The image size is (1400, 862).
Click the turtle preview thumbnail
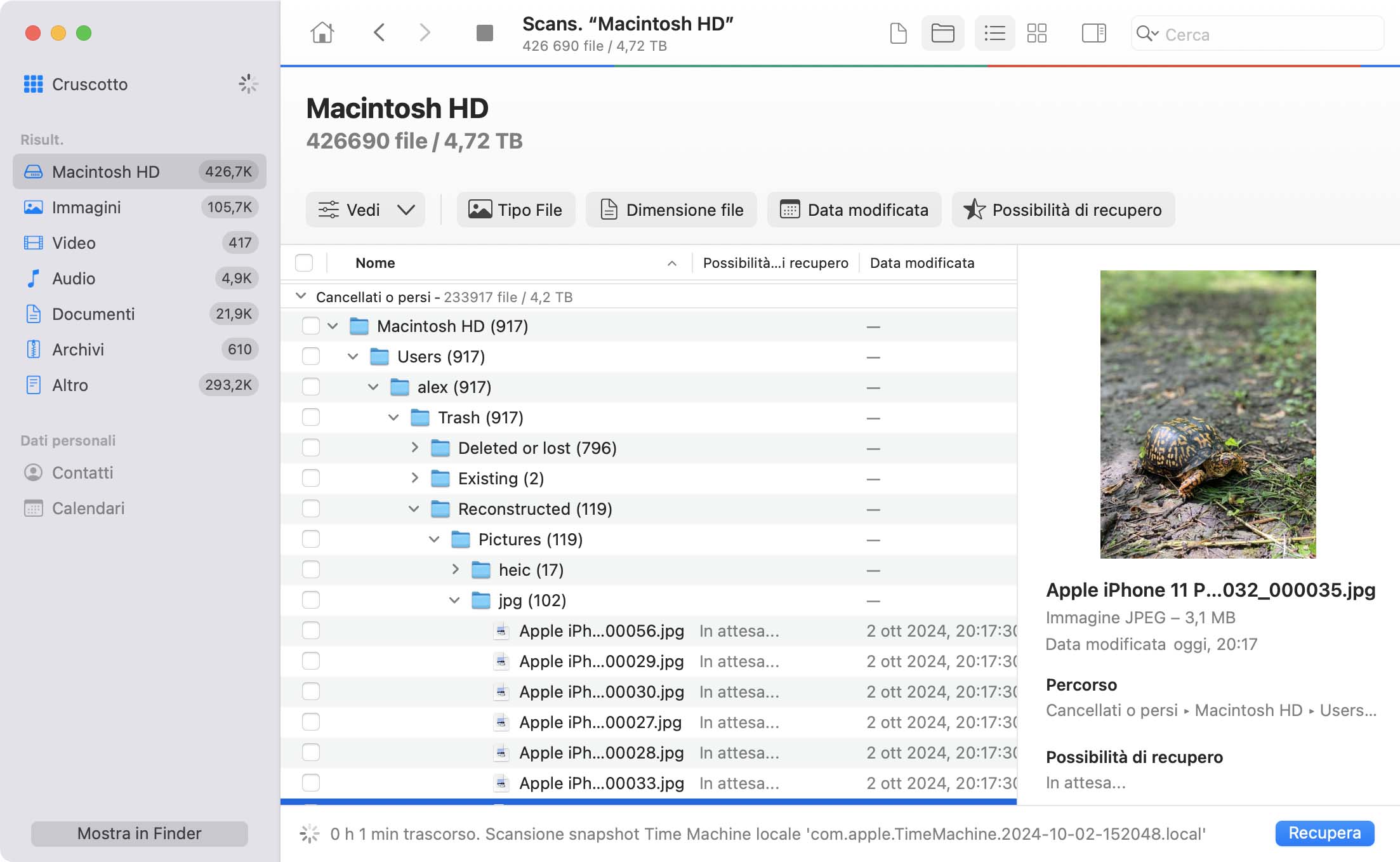[1208, 414]
